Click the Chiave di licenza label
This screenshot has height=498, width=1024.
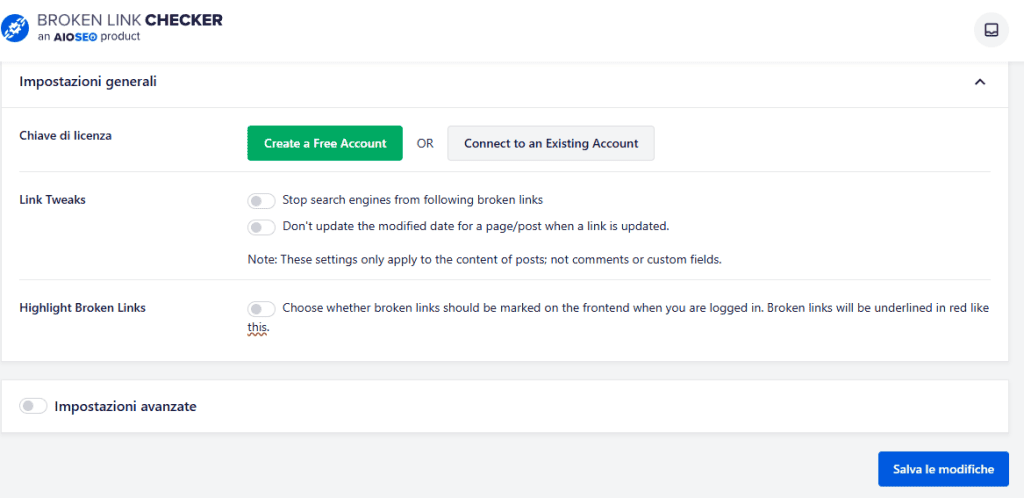[x=65, y=135]
